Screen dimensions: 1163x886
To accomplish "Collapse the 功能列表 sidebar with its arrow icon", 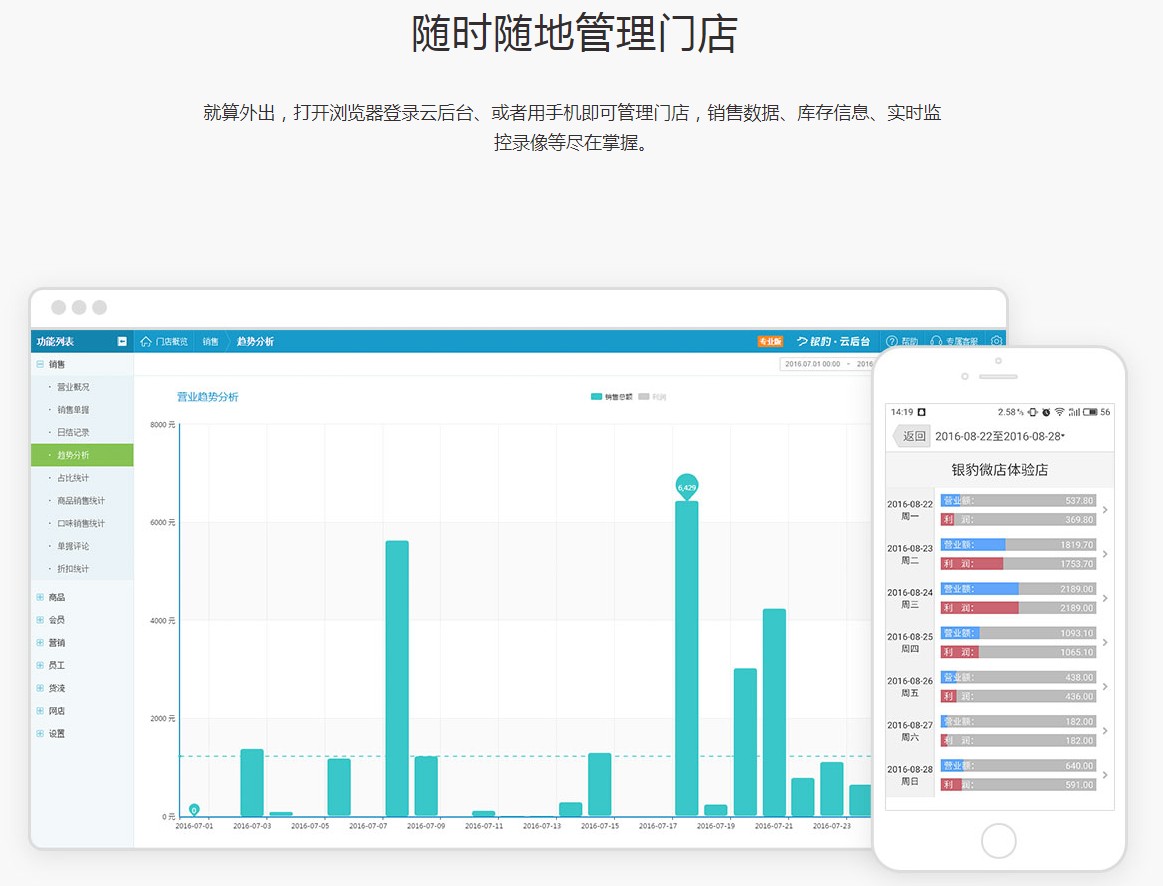I will click(x=122, y=341).
